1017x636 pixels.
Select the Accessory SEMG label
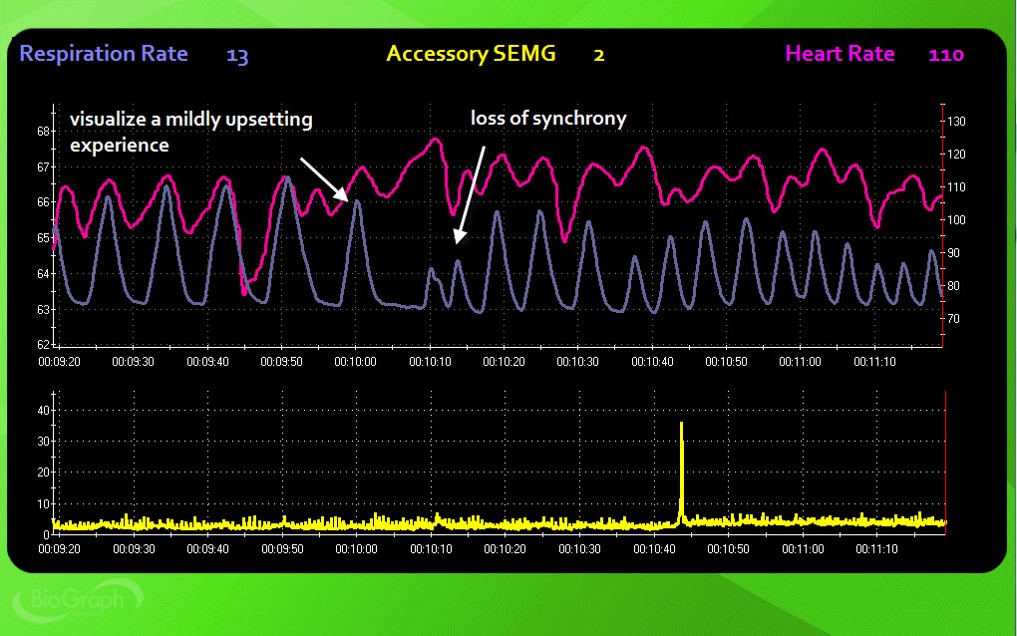pos(470,54)
